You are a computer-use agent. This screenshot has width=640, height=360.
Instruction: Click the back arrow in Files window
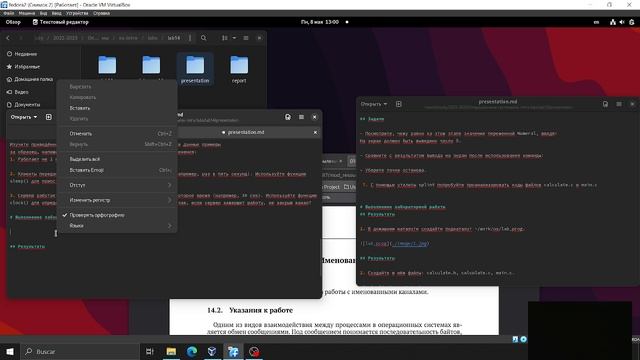pos(8,38)
